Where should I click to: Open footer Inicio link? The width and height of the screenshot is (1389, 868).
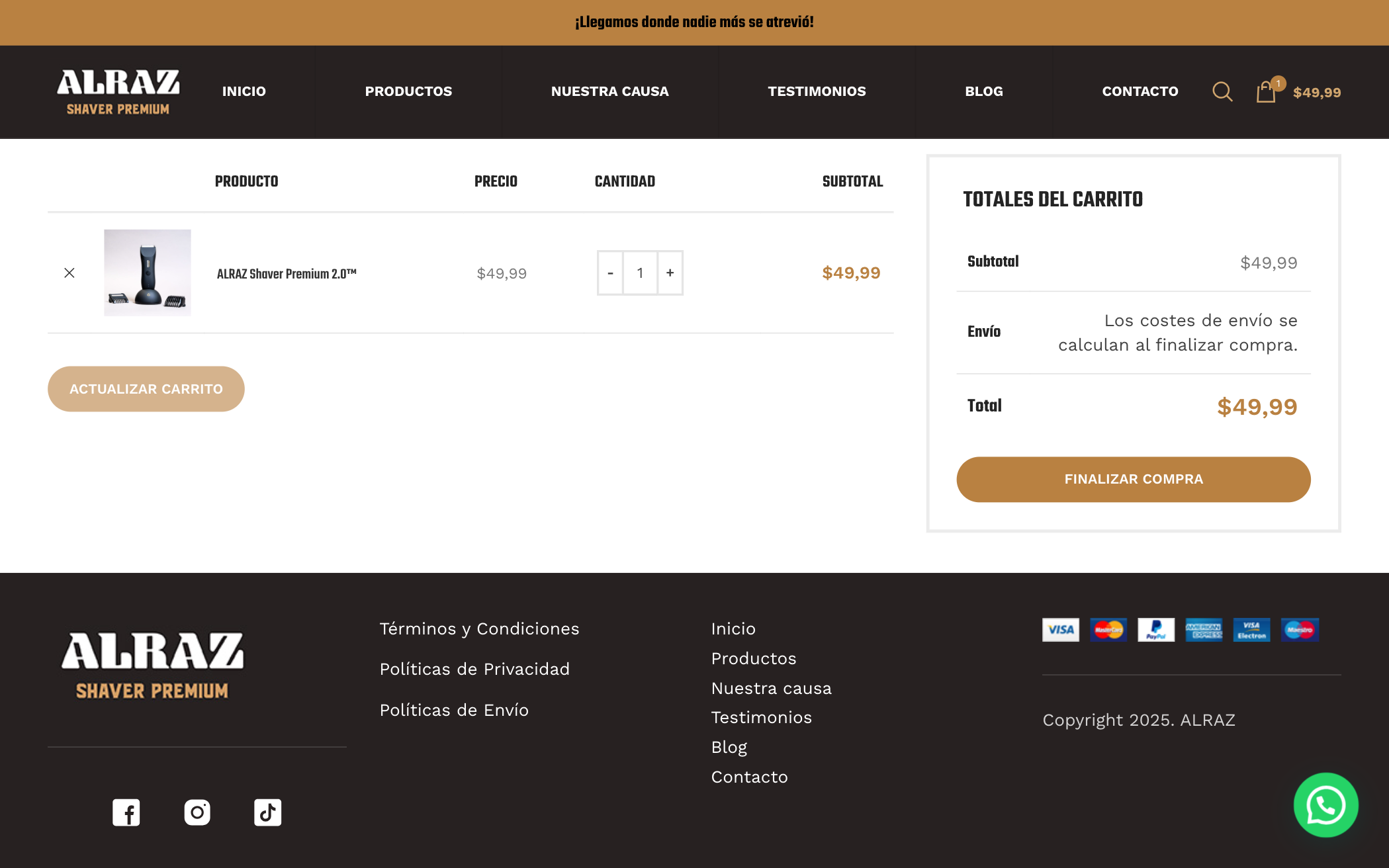point(733,629)
